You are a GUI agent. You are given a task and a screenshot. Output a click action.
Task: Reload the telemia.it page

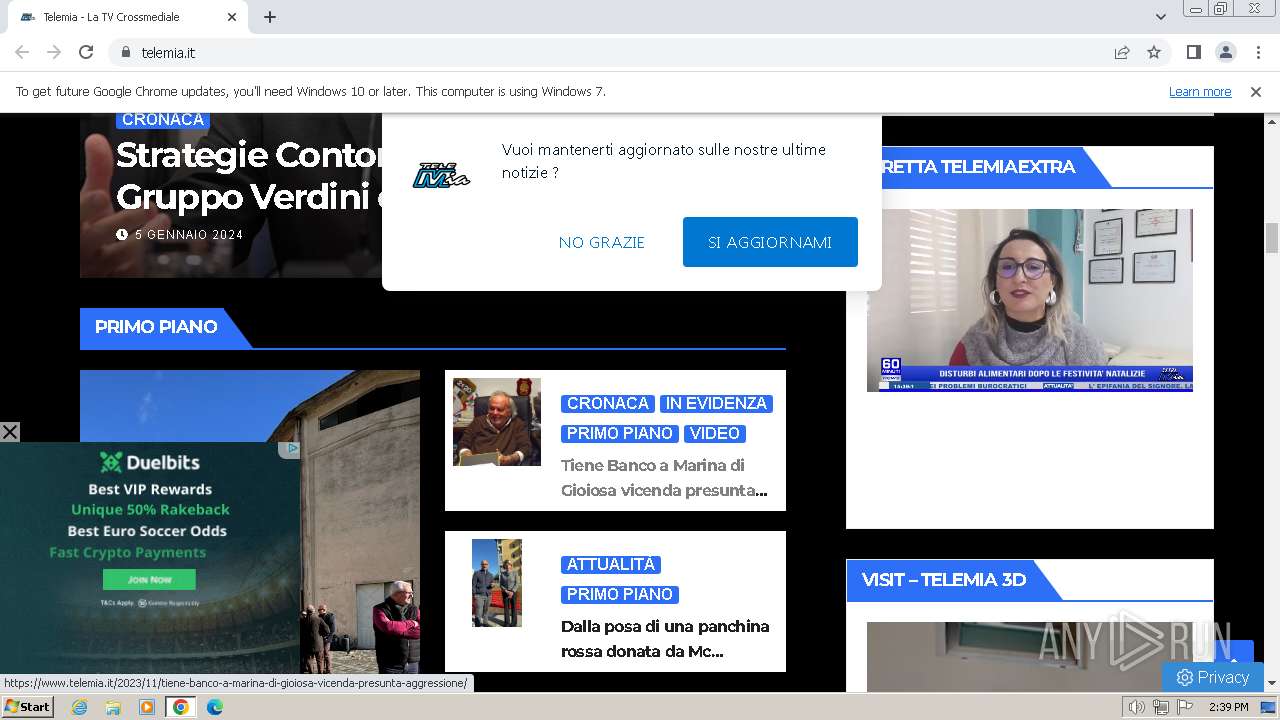(x=86, y=52)
